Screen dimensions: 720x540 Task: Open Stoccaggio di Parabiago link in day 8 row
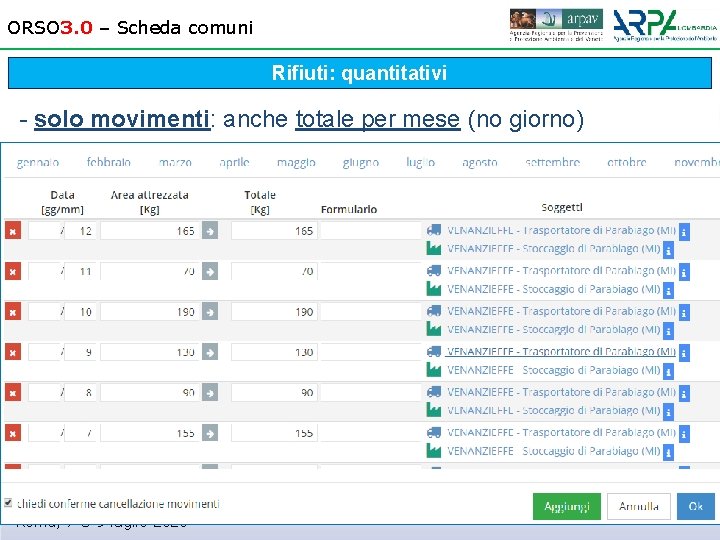point(554,411)
